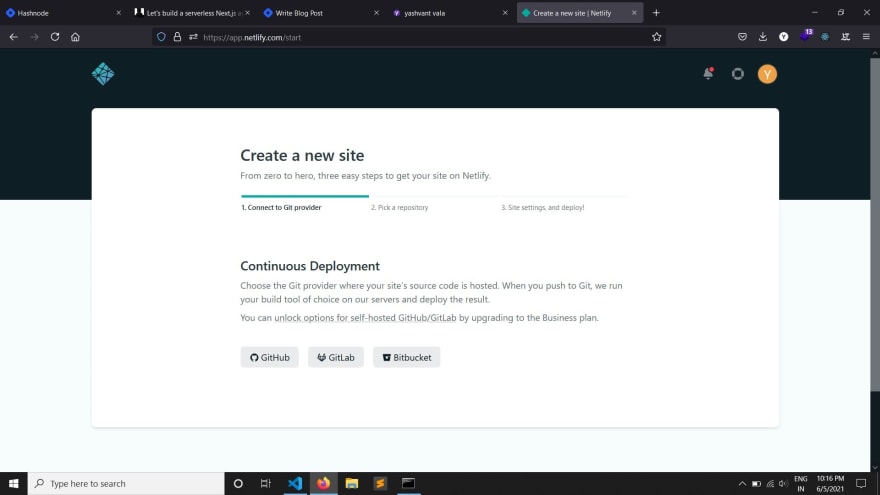Reload the current page
The image size is (880, 495).
tap(54, 37)
